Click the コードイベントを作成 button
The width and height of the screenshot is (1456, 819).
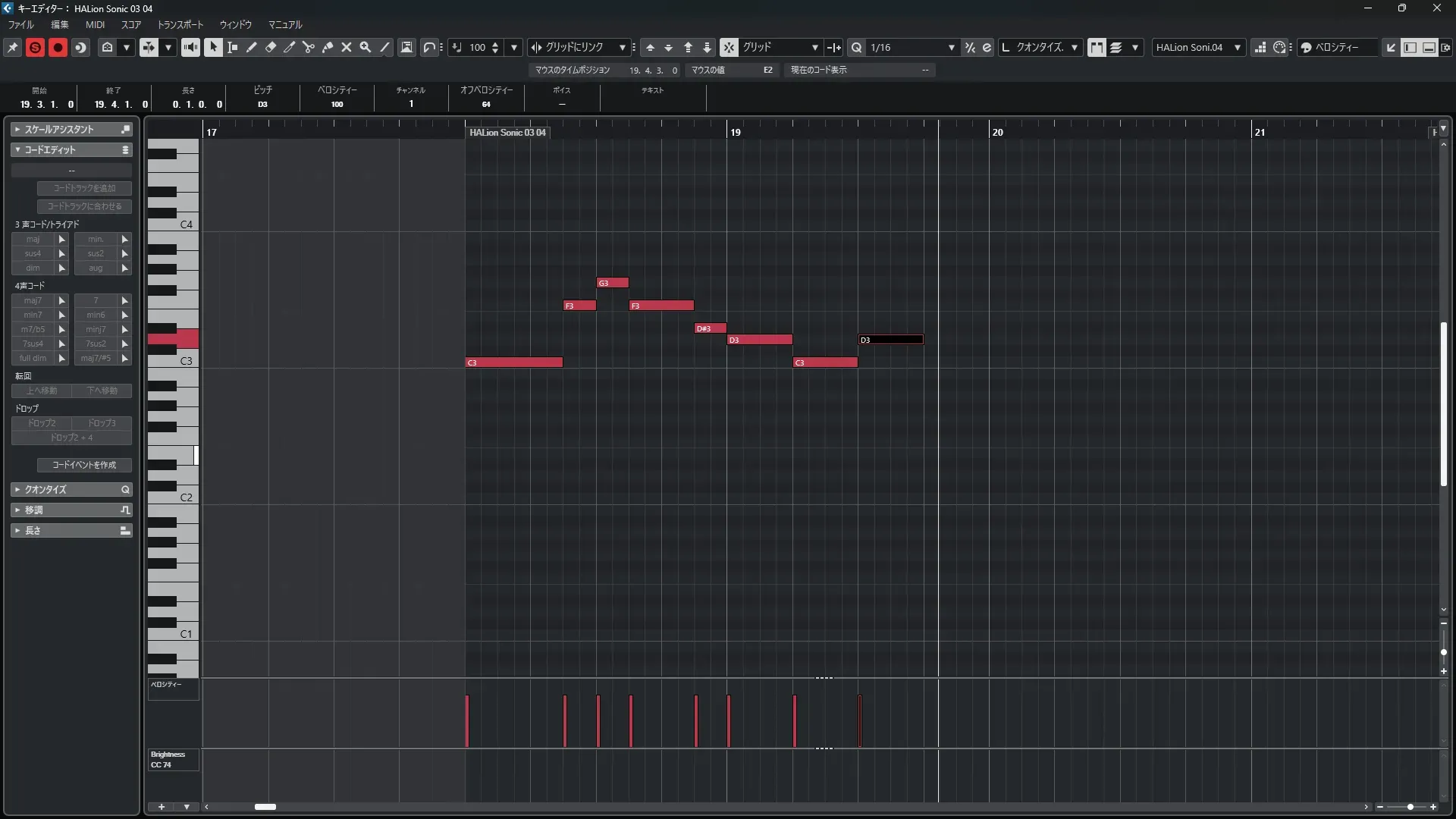click(x=84, y=465)
